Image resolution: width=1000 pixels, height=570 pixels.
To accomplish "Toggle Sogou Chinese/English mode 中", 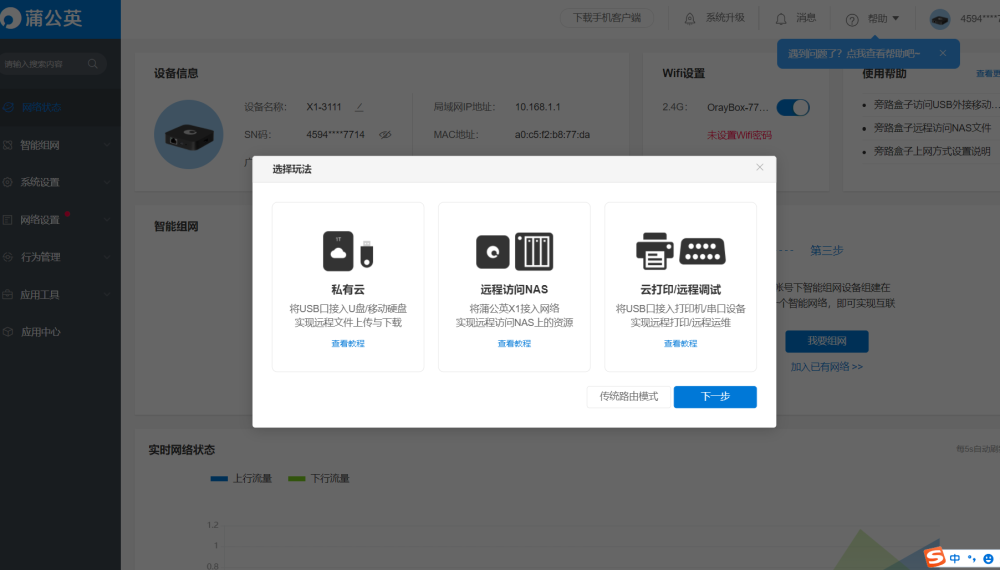I will [x=955, y=559].
